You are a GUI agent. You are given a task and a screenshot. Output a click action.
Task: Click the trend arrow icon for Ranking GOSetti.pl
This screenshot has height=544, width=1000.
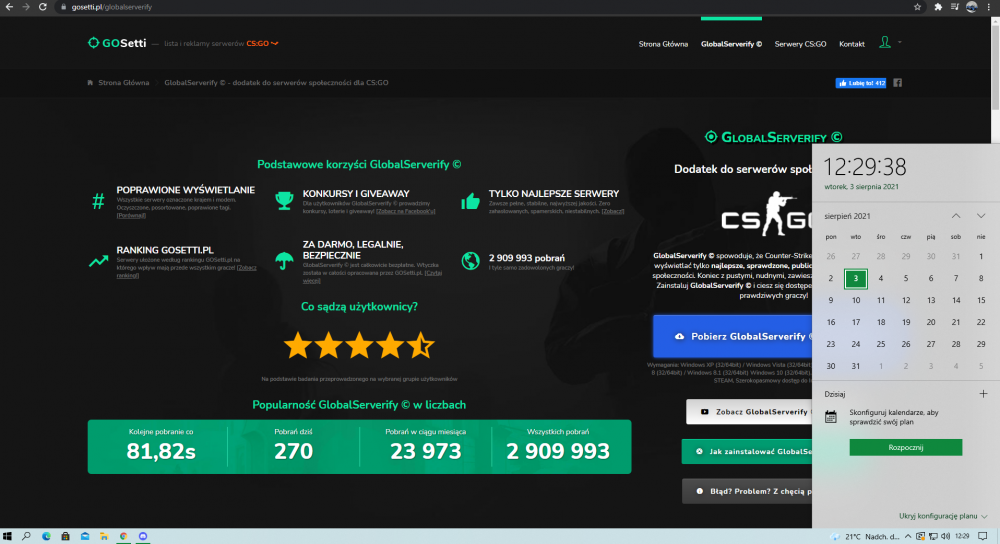coord(98,261)
